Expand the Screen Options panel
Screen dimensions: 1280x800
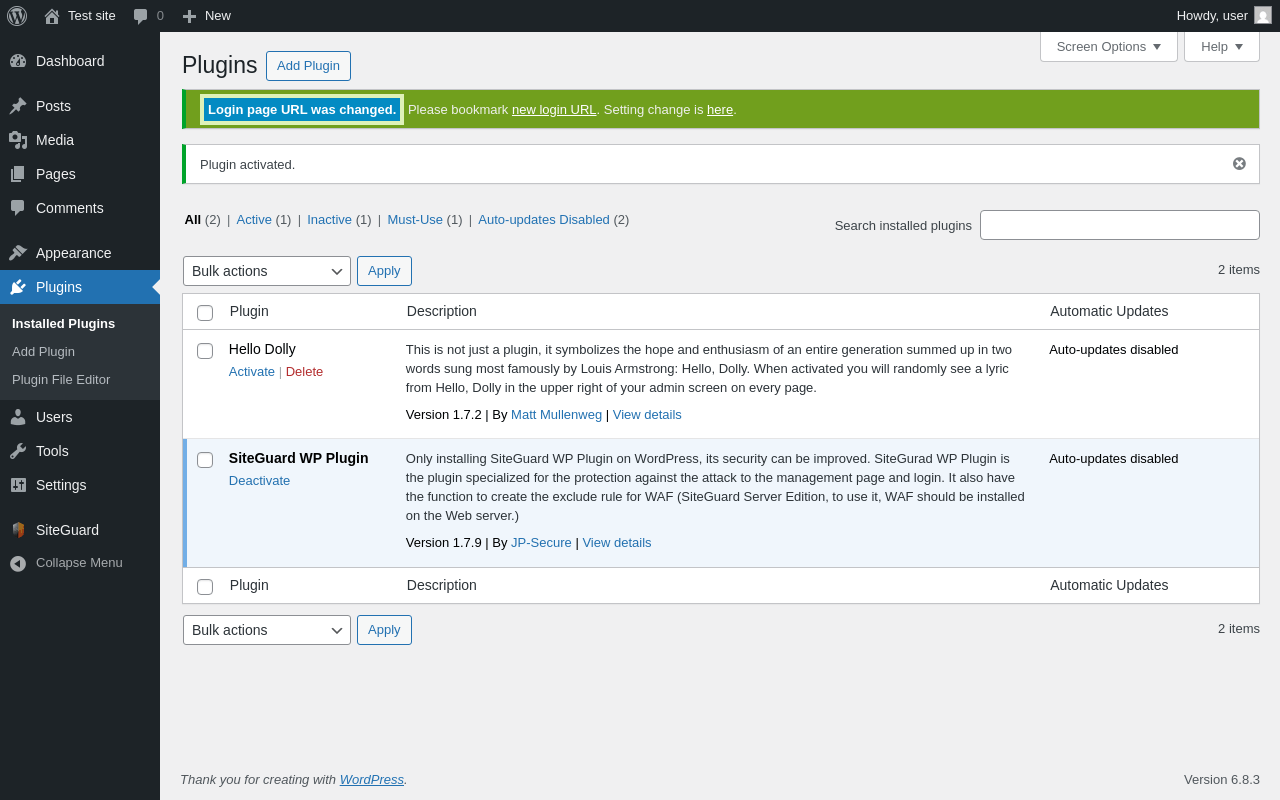(x=1109, y=46)
